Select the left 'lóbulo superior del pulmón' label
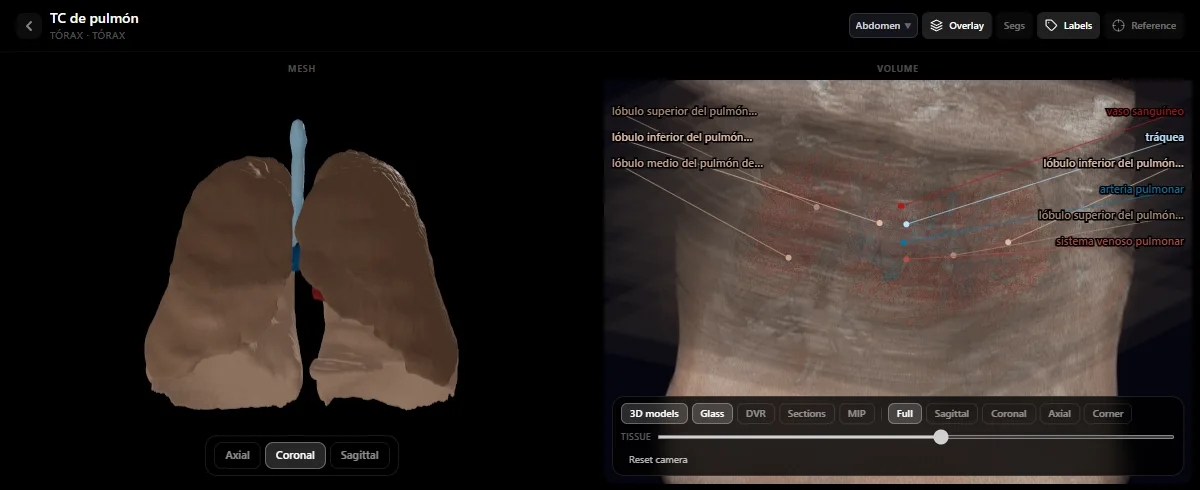The image size is (1200, 490). (684, 111)
